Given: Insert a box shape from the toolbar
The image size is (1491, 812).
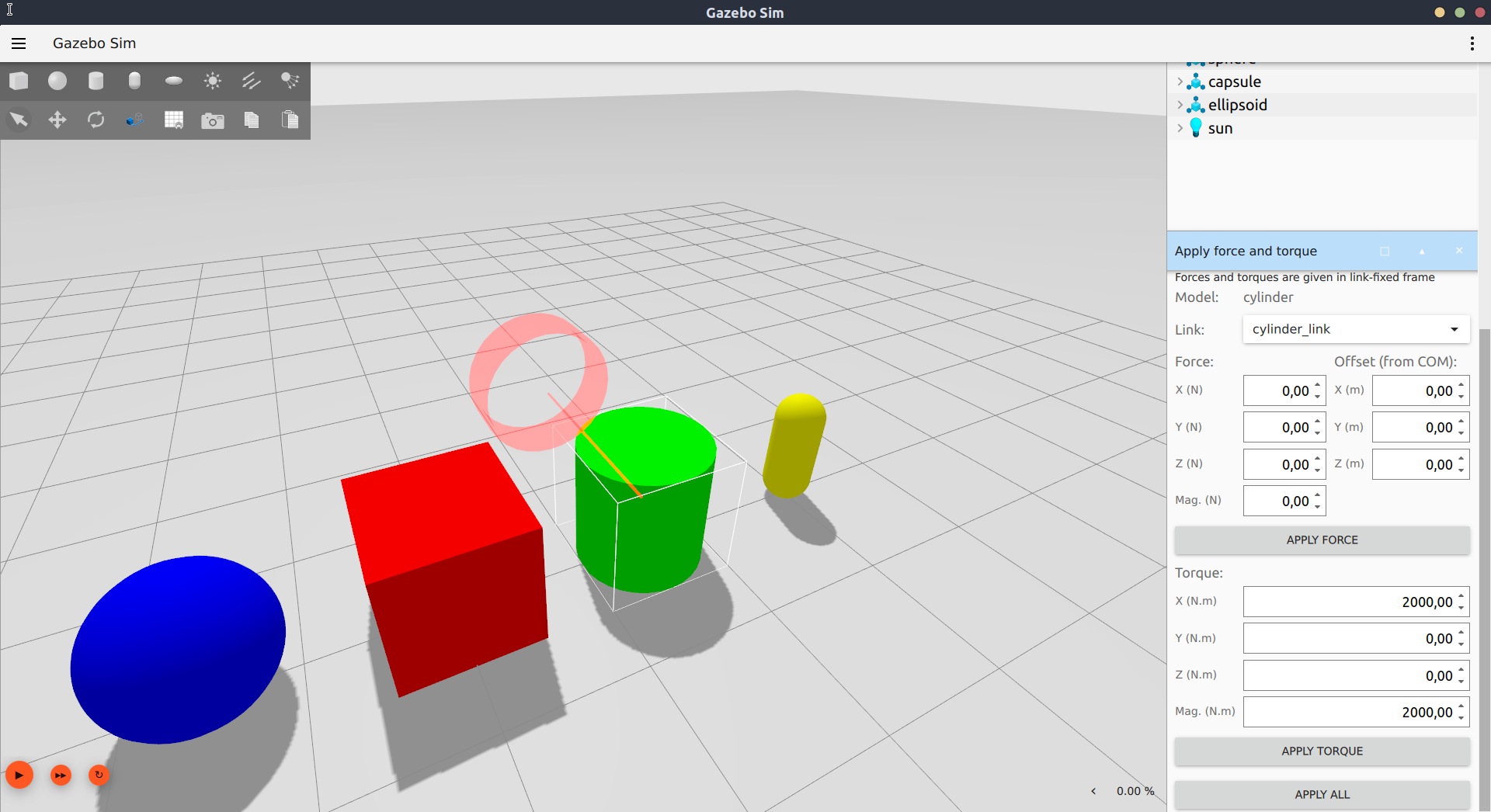Looking at the screenshot, I should (19, 81).
